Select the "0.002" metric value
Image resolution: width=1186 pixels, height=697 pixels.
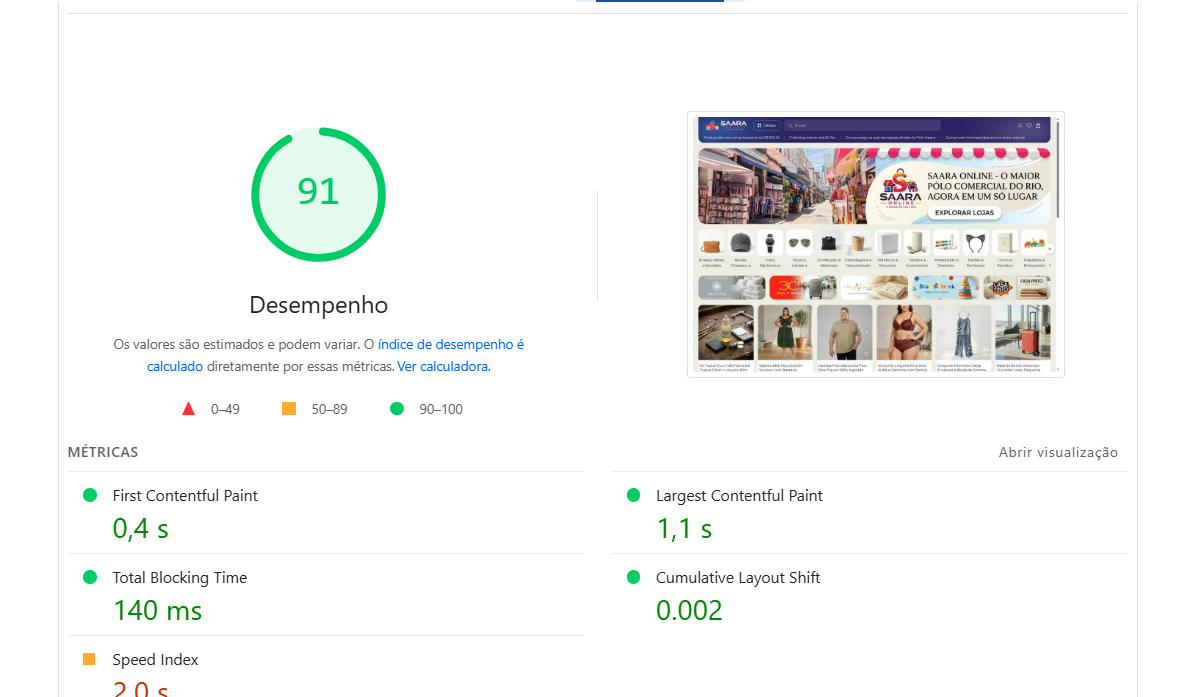pyautogui.click(x=689, y=610)
